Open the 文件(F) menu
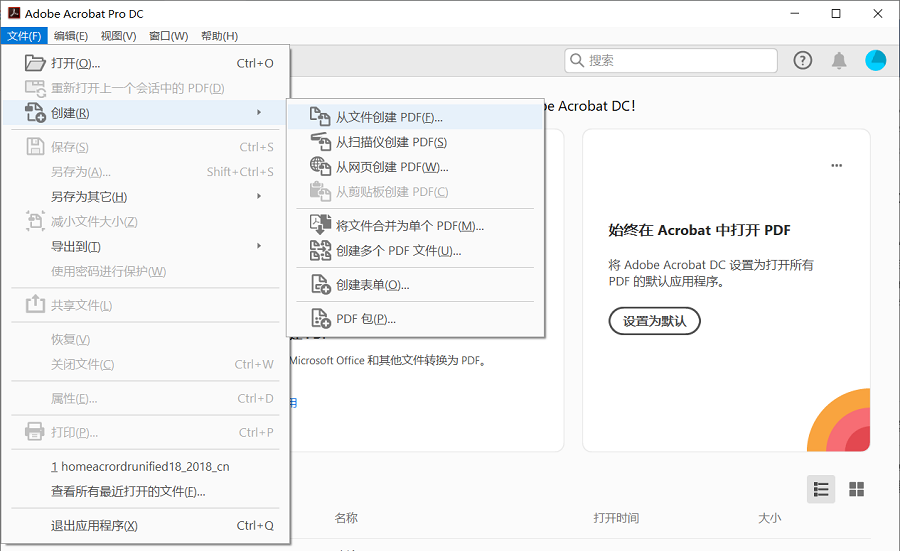The width and height of the screenshot is (900, 551). pos(24,36)
